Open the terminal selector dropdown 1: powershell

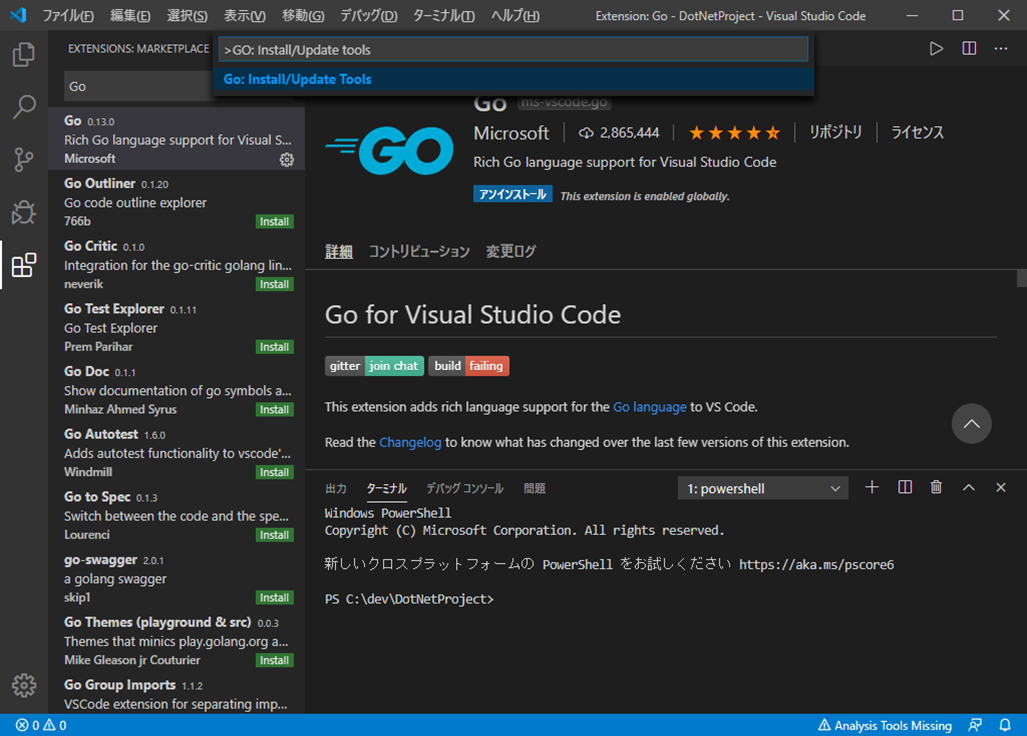pyautogui.click(x=762, y=488)
